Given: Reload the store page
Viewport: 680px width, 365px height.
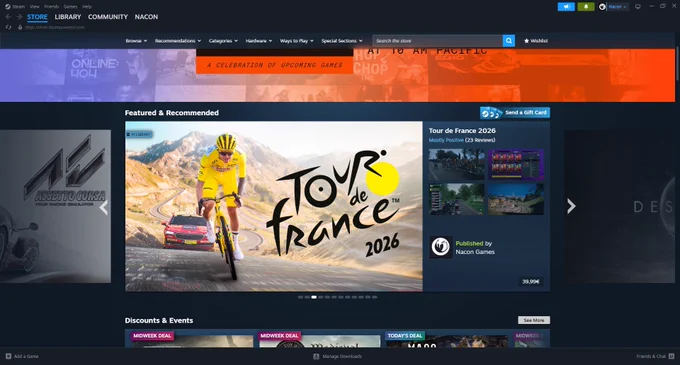Looking at the screenshot, I should tap(8, 27).
